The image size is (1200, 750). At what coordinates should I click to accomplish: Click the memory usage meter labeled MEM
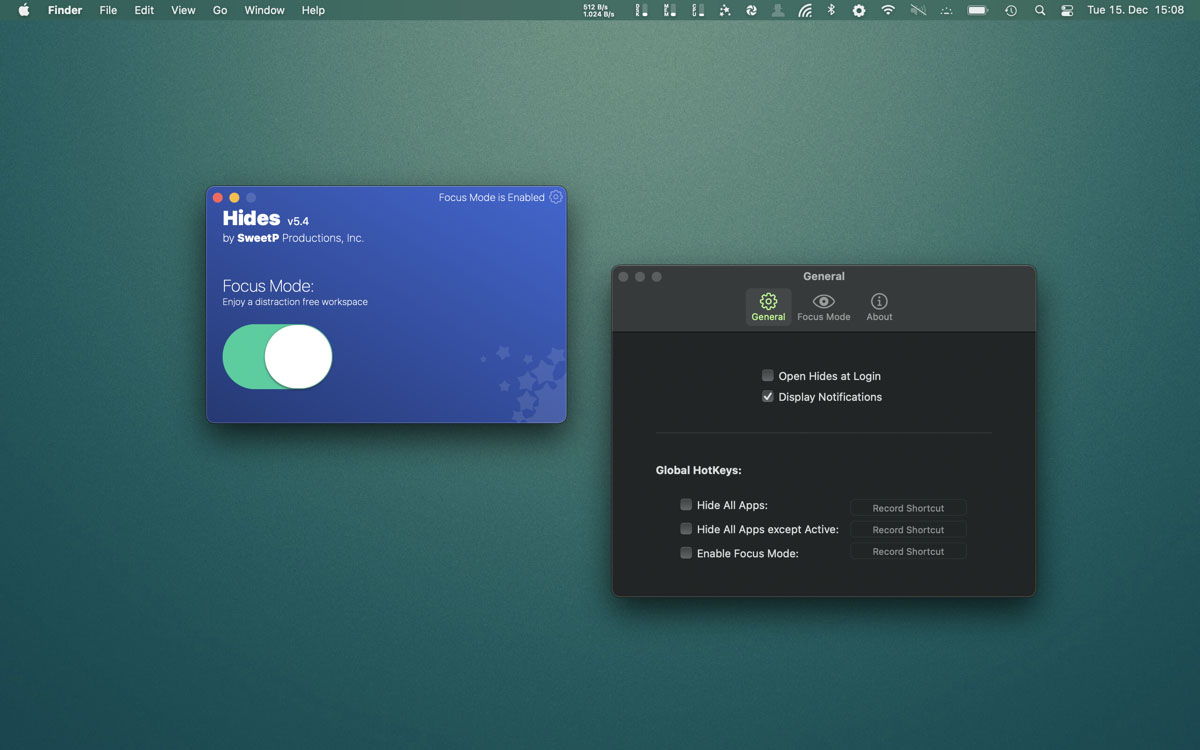point(670,10)
